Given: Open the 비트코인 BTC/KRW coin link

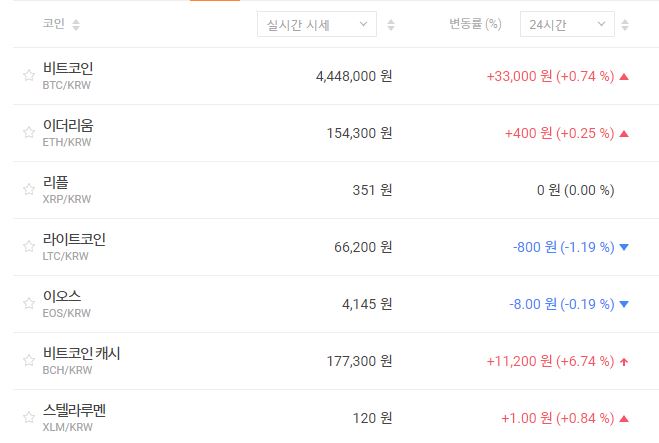Looking at the screenshot, I should [x=68, y=75].
